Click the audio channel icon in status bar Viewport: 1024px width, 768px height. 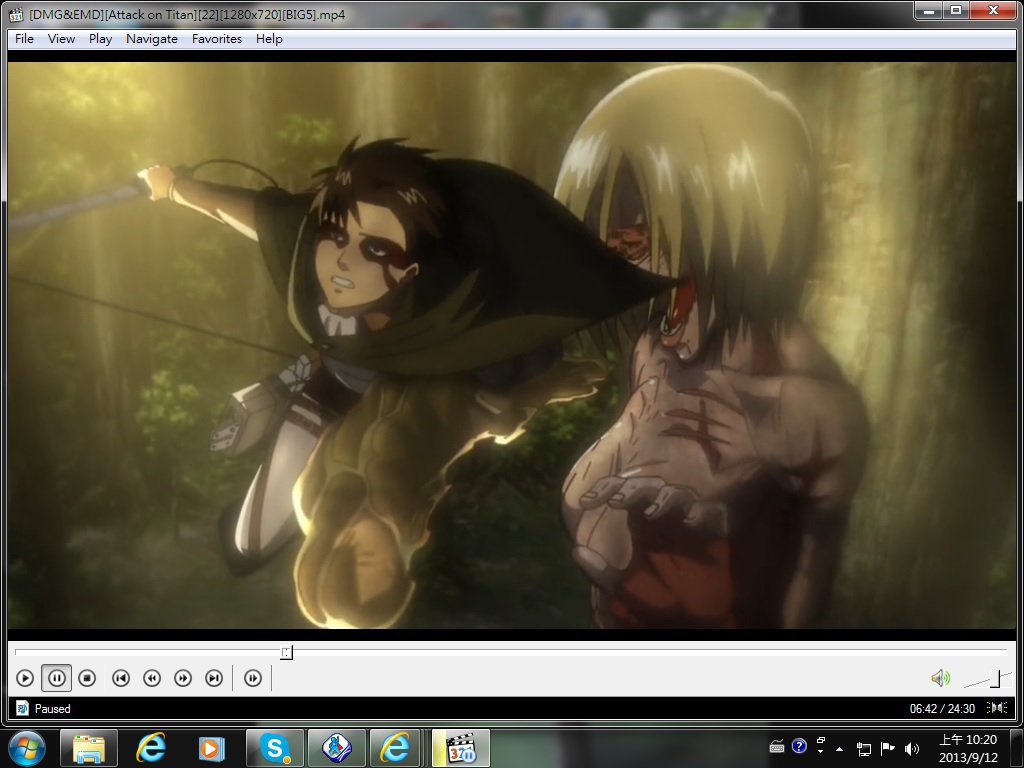click(997, 707)
